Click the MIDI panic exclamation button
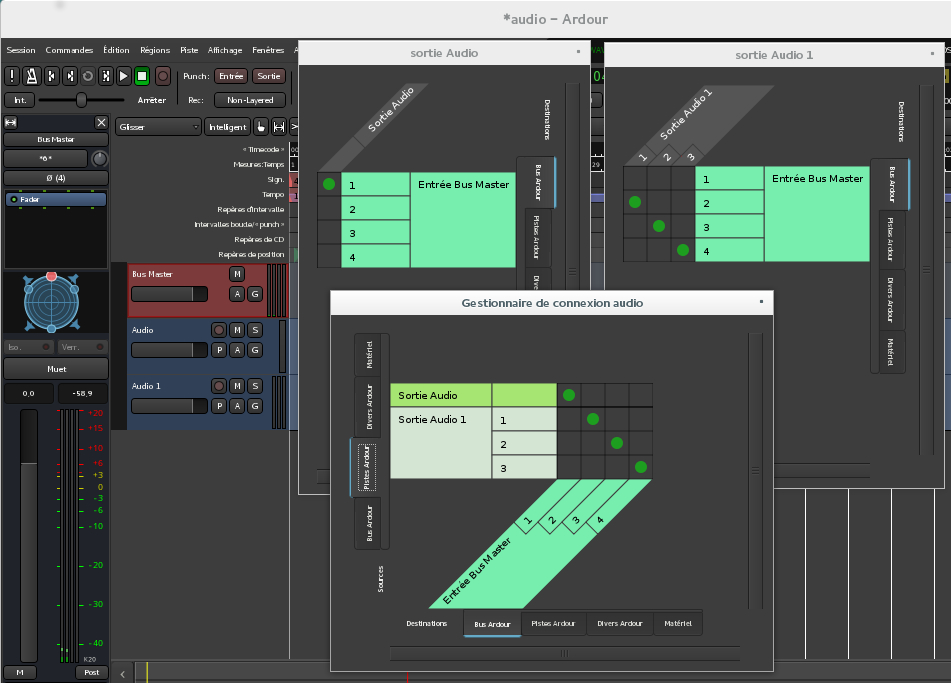Image resolution: width=951 pixels, height=683 pixels. [x=12, y=76]
